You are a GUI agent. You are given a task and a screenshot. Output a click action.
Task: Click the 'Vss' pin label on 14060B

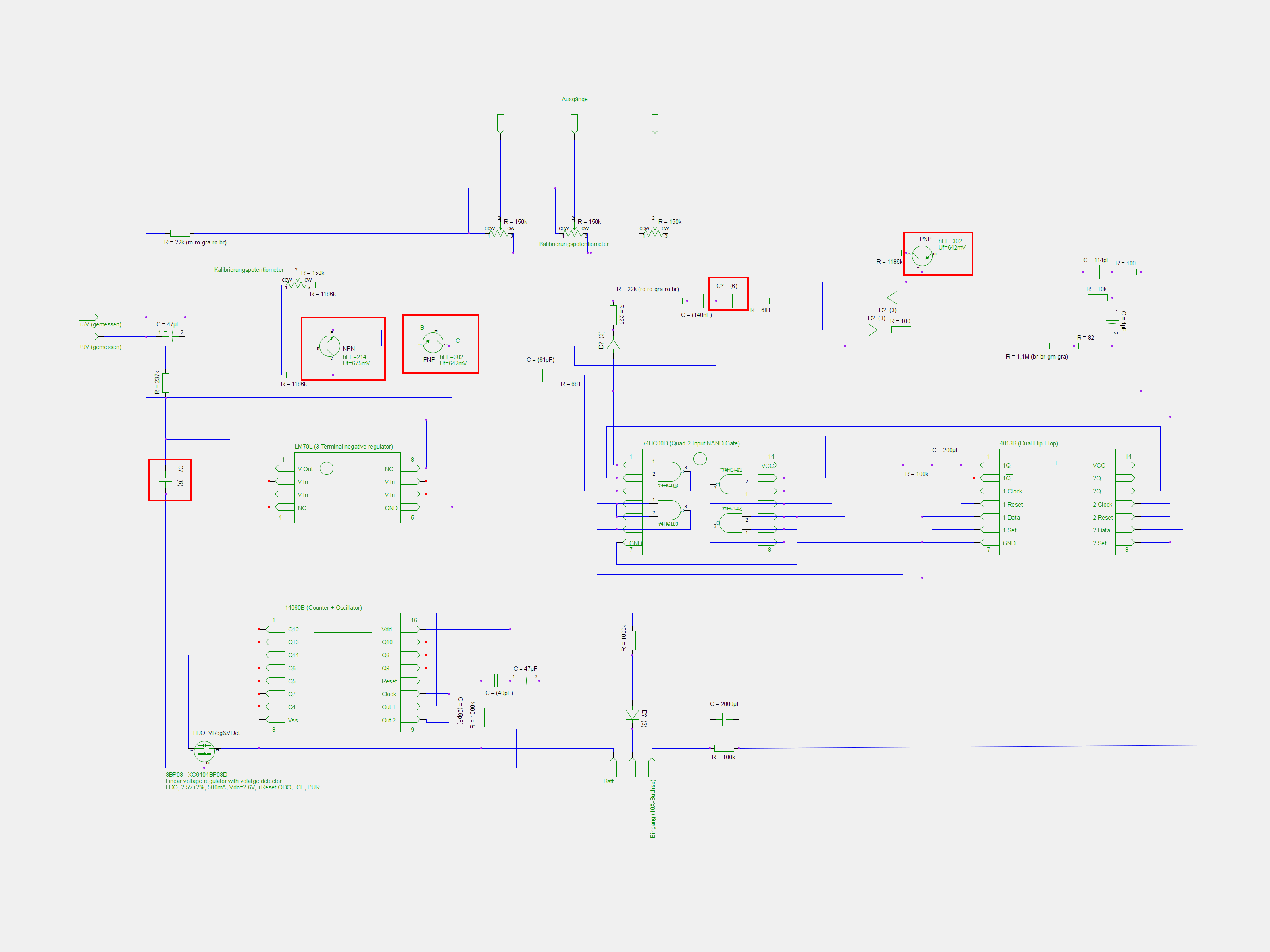293,720
